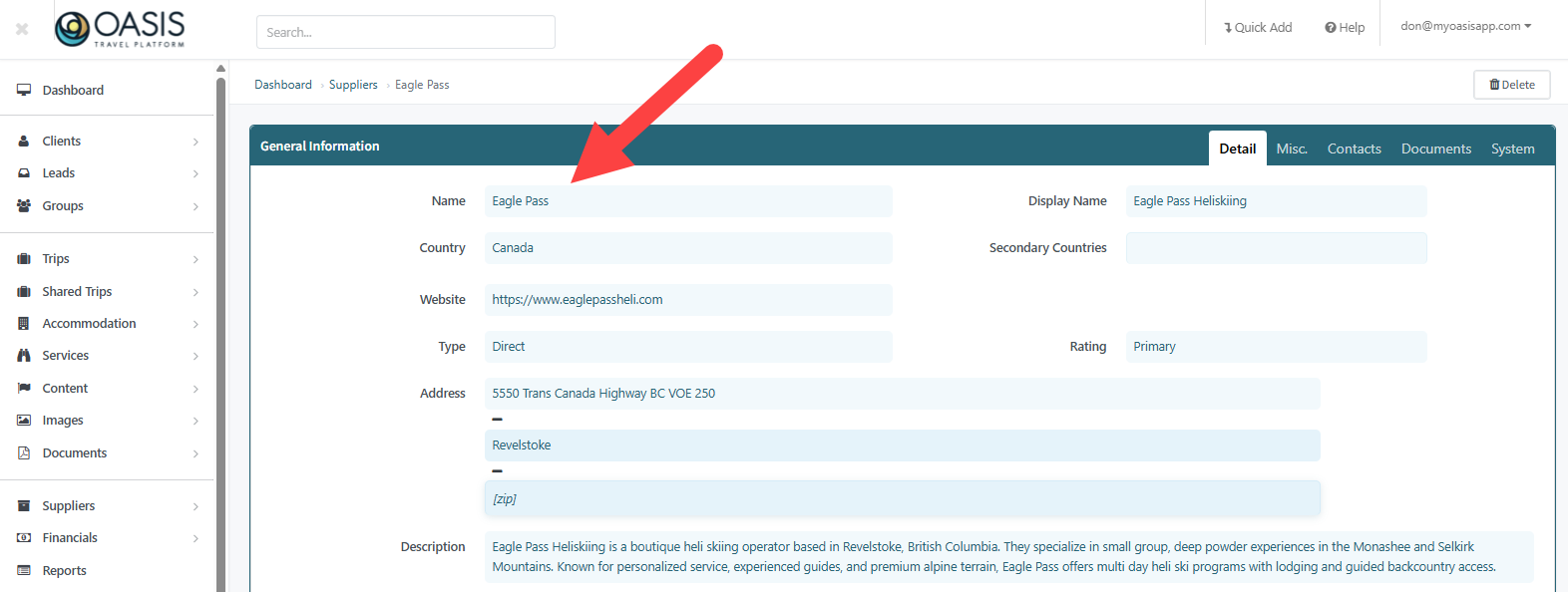Open the System tab
The width and height of the screenshot is (1568, 592).
coord(1512,148)
